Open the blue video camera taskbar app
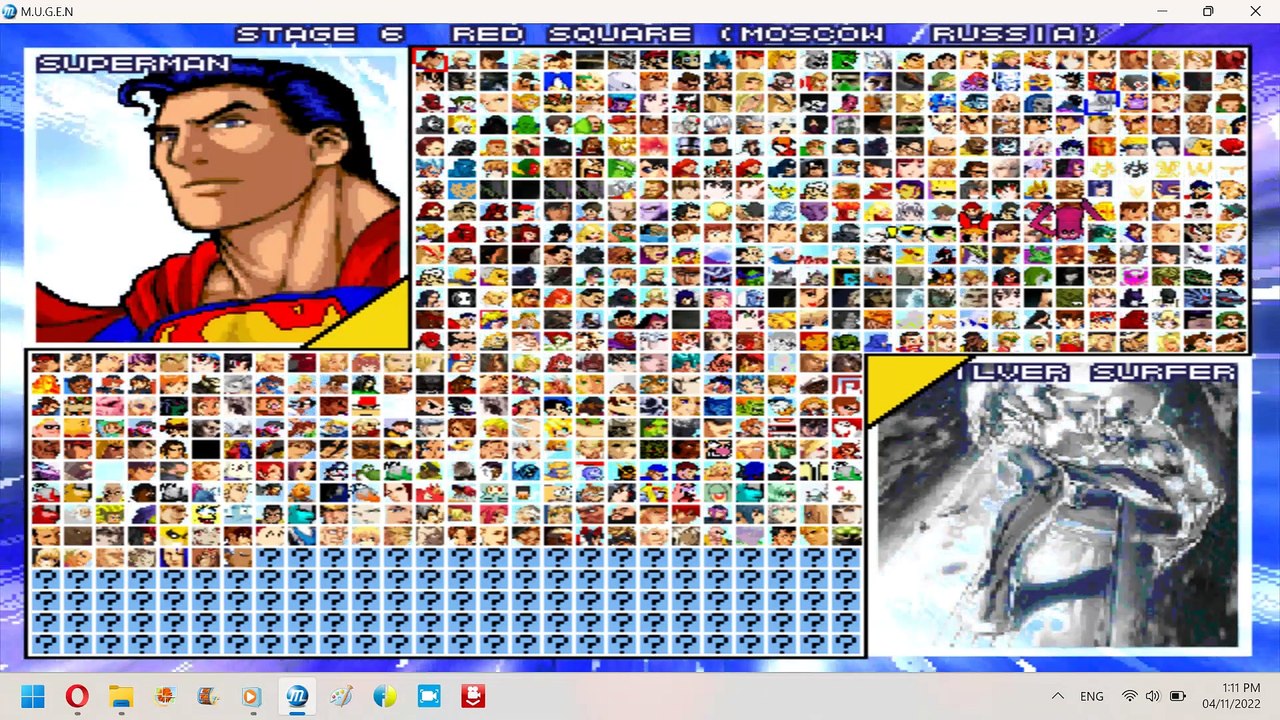Screen dimensions: 1280x720 pyautogui.click(x=429, y=696)
